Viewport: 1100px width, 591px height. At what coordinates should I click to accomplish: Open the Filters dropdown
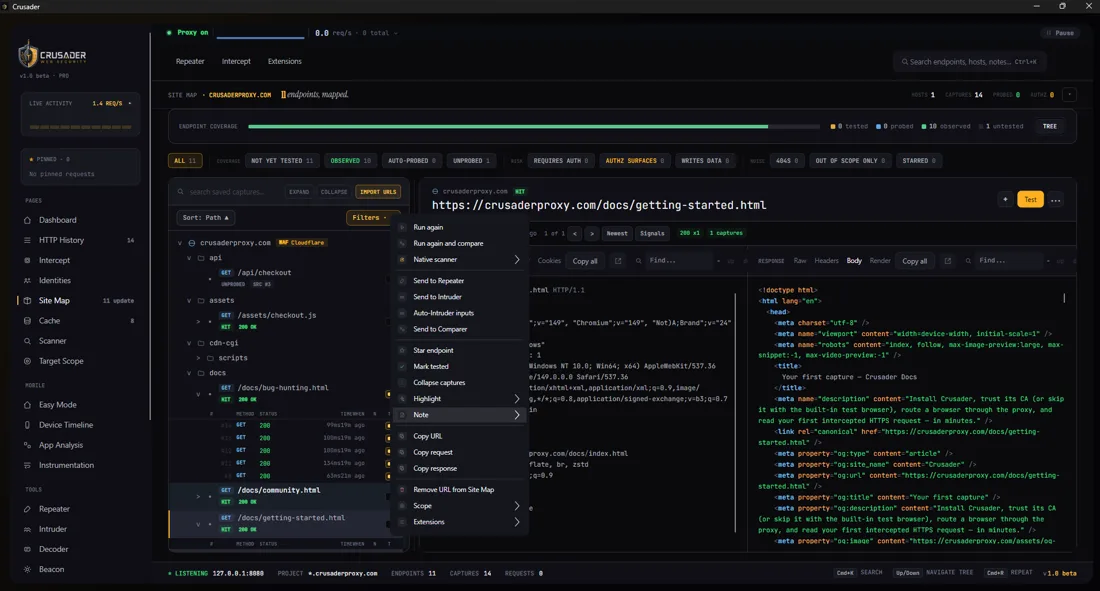coord(370,218)
